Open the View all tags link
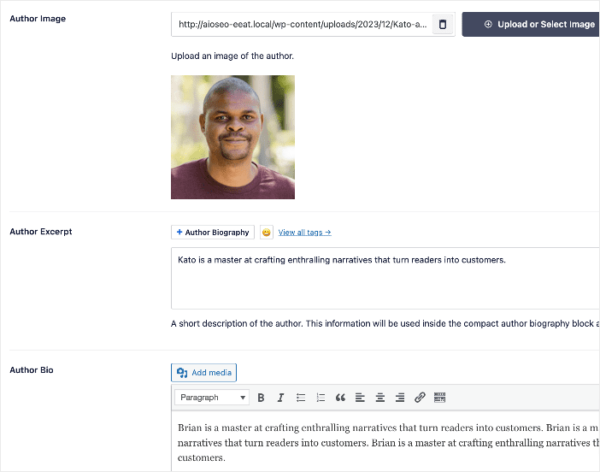The height and width of the screenshot is (472, 600). tap(305, 232)
